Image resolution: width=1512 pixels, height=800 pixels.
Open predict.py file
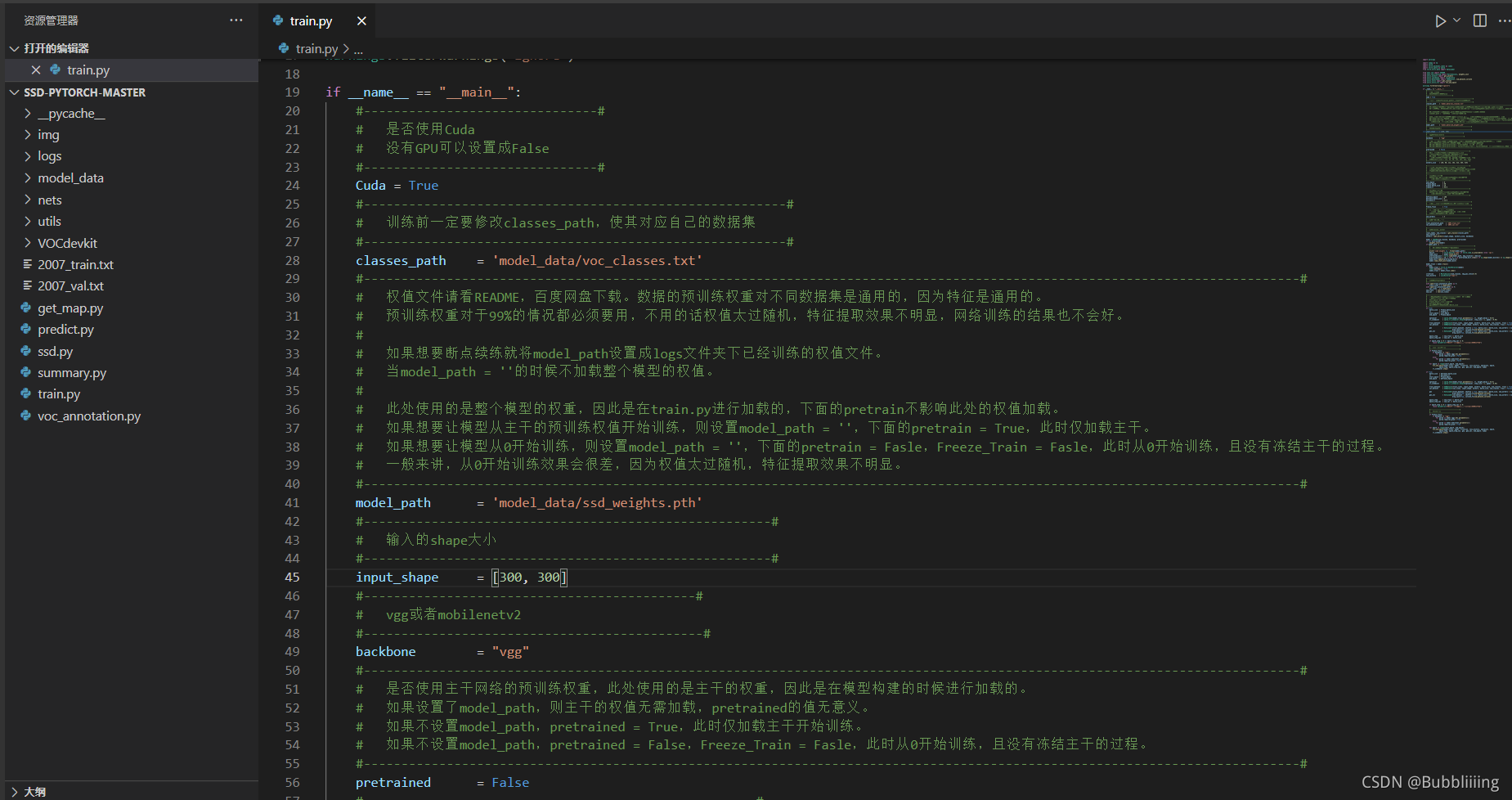(65, 330)
